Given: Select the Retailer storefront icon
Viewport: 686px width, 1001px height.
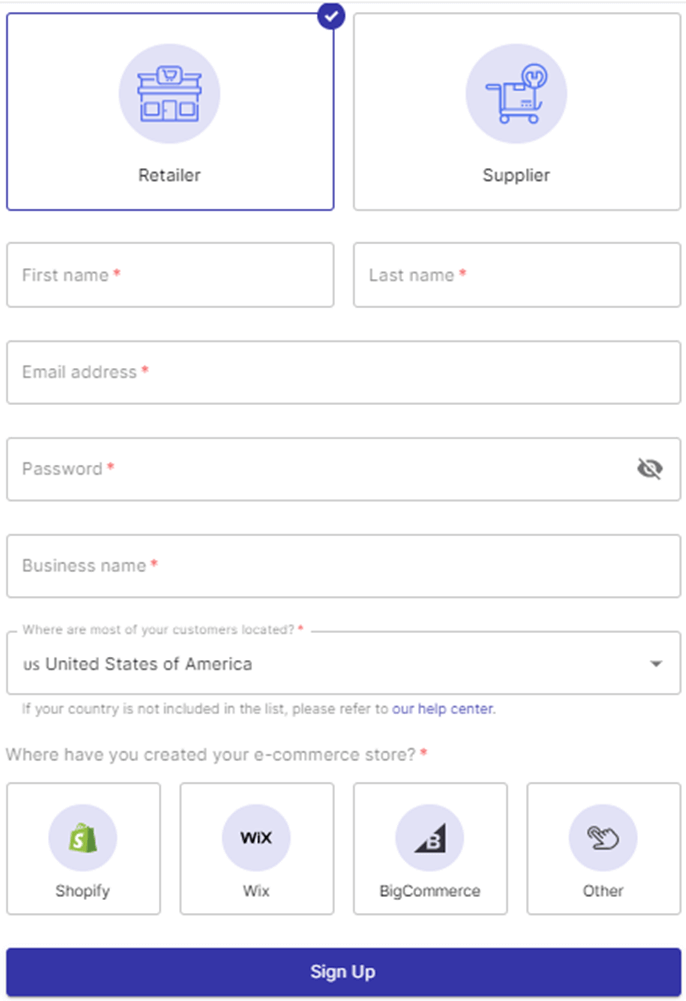Looking at the screenshot, I should pyautogui.click(x=169, y=94).
